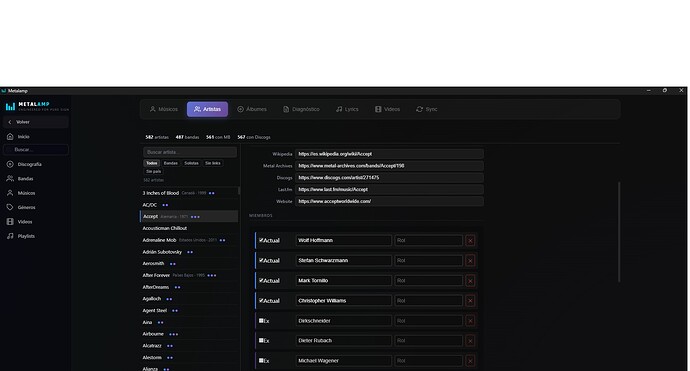
Task: Check the Ex box for Dirkschneider
Action: click(261, 320)
